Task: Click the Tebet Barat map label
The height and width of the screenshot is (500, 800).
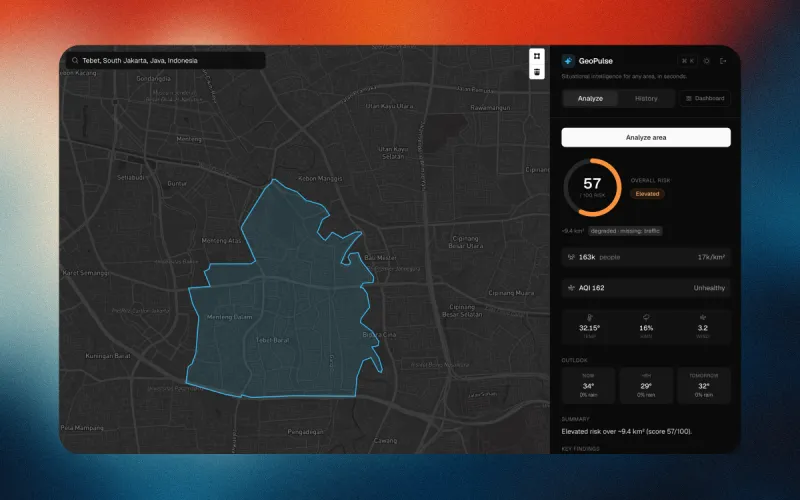Action: tap(272, 340)
